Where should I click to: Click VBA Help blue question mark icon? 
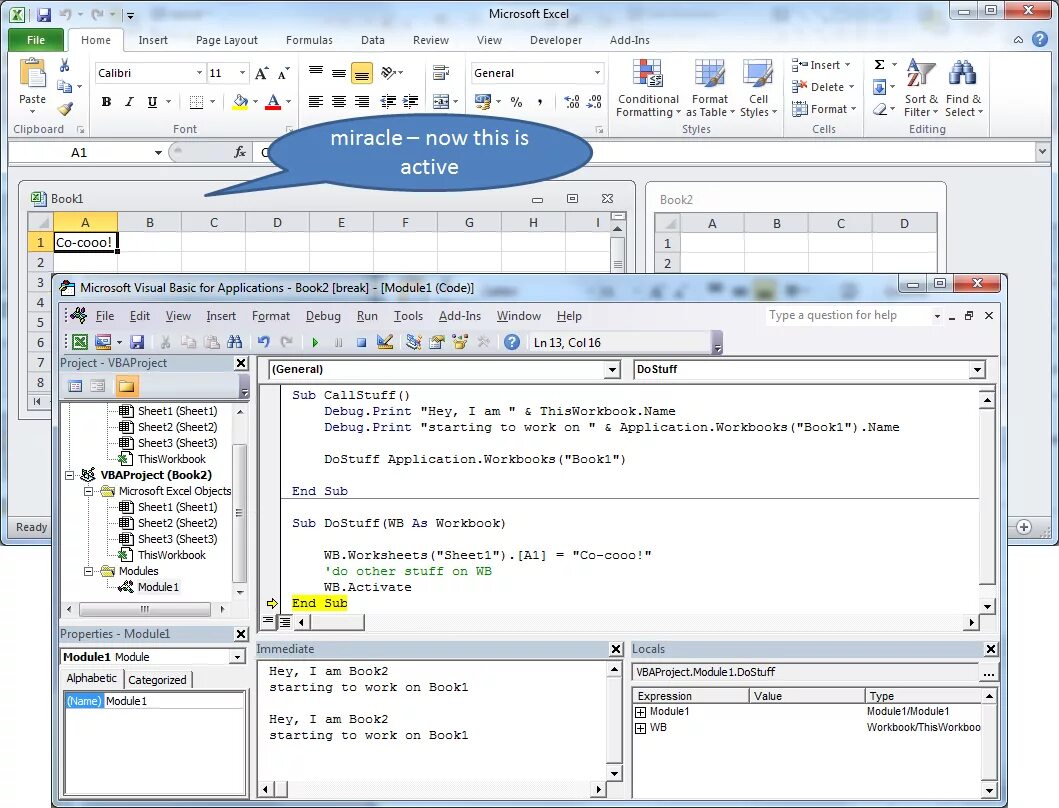(511, 343)
